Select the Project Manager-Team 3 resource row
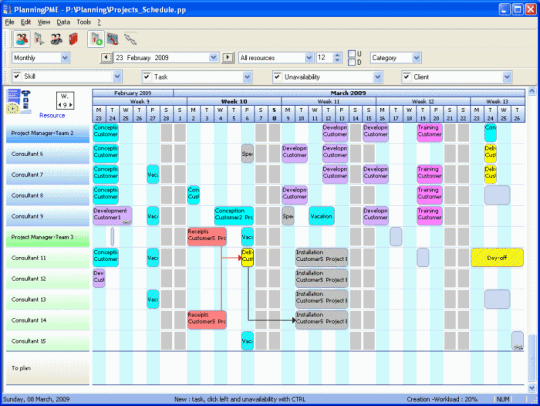This screenshot has height=406, width=540. (48, 237)
